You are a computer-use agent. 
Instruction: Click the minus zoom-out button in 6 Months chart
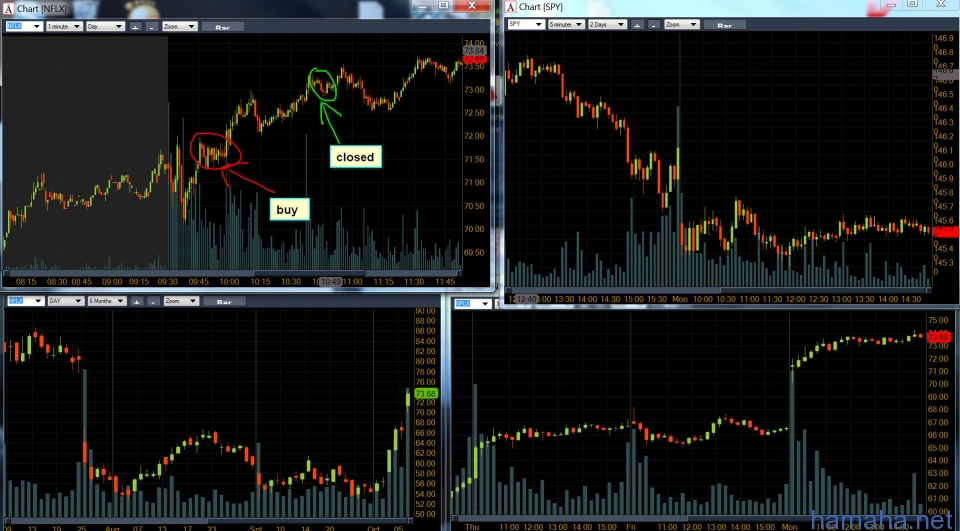(x=154, y=301)
